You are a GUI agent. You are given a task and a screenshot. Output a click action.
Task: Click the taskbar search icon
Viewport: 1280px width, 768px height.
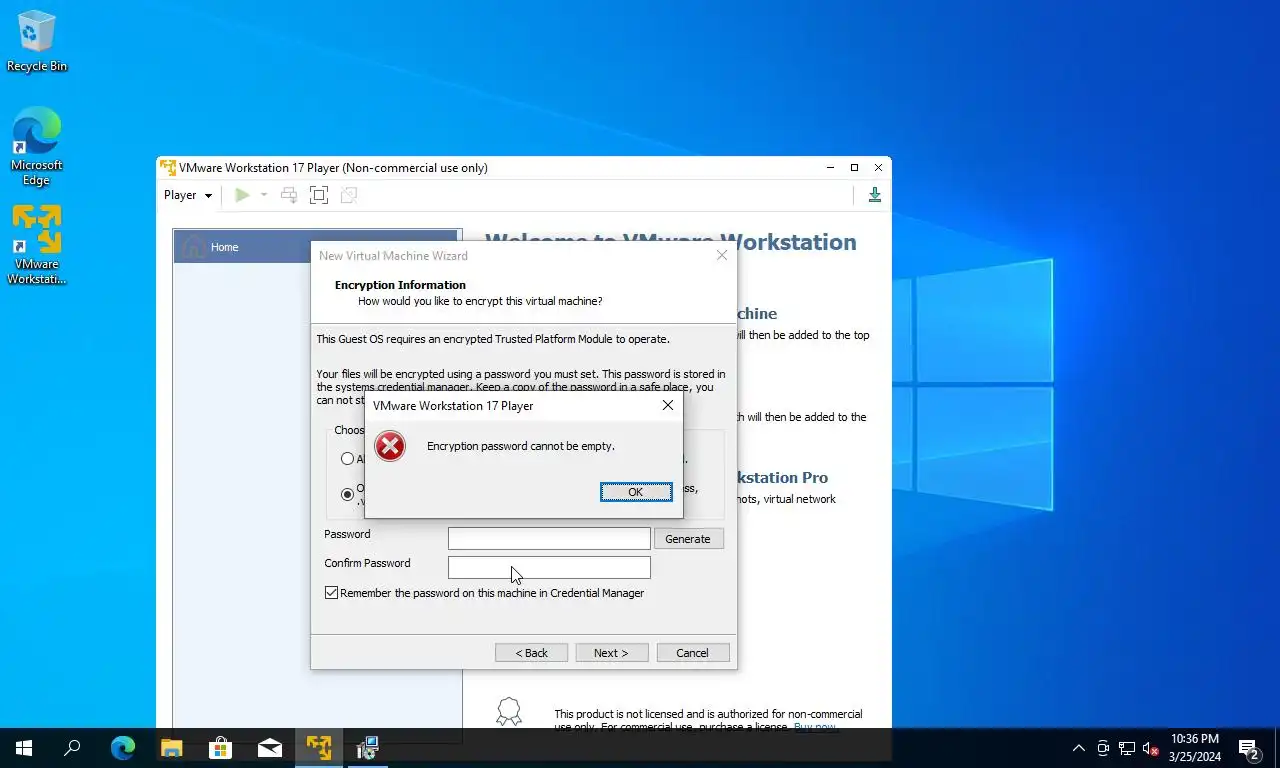(x=72, y=748)
